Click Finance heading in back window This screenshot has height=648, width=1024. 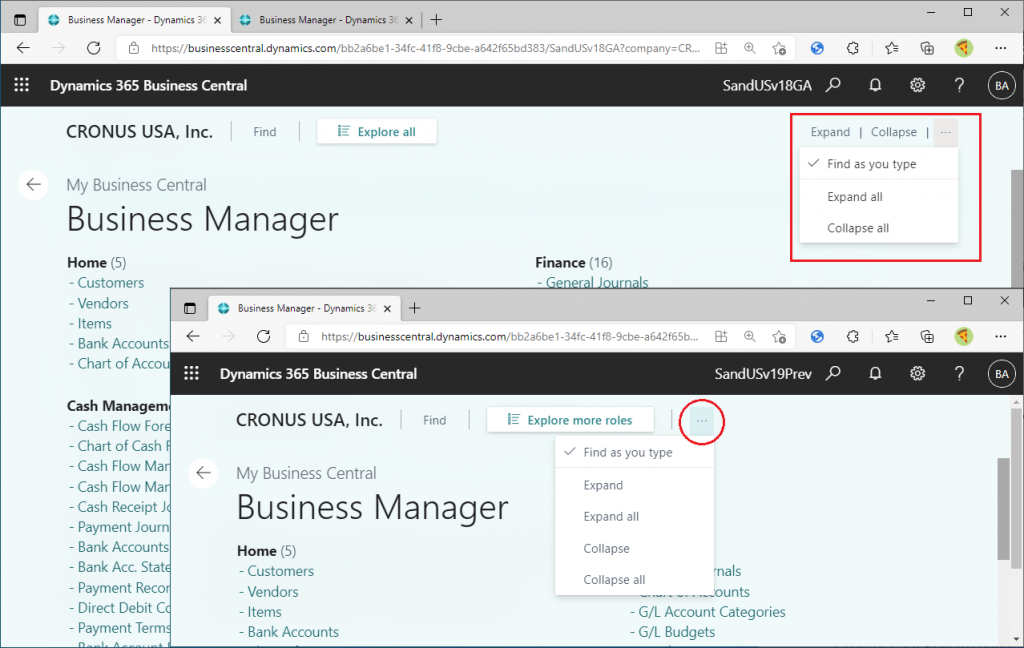point(560,263)
